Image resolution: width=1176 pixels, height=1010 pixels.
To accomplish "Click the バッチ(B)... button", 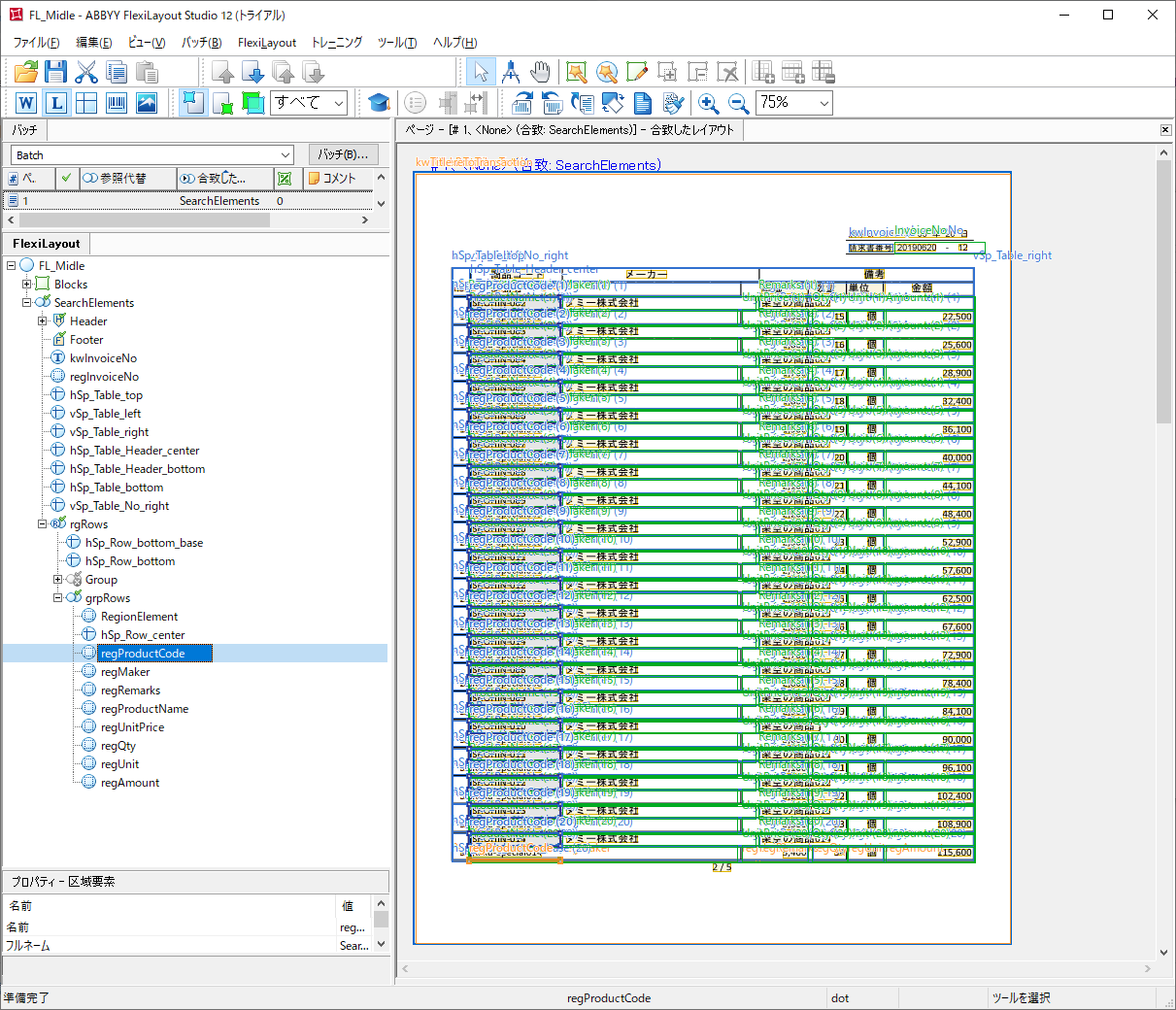I will point(343,154).
